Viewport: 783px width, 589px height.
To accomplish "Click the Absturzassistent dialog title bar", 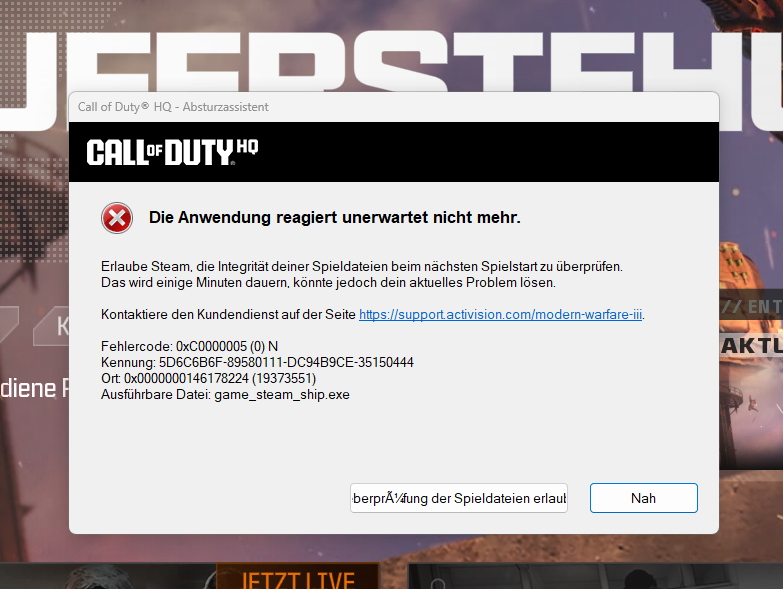I will pyautogui.click(x=394, y=107).
